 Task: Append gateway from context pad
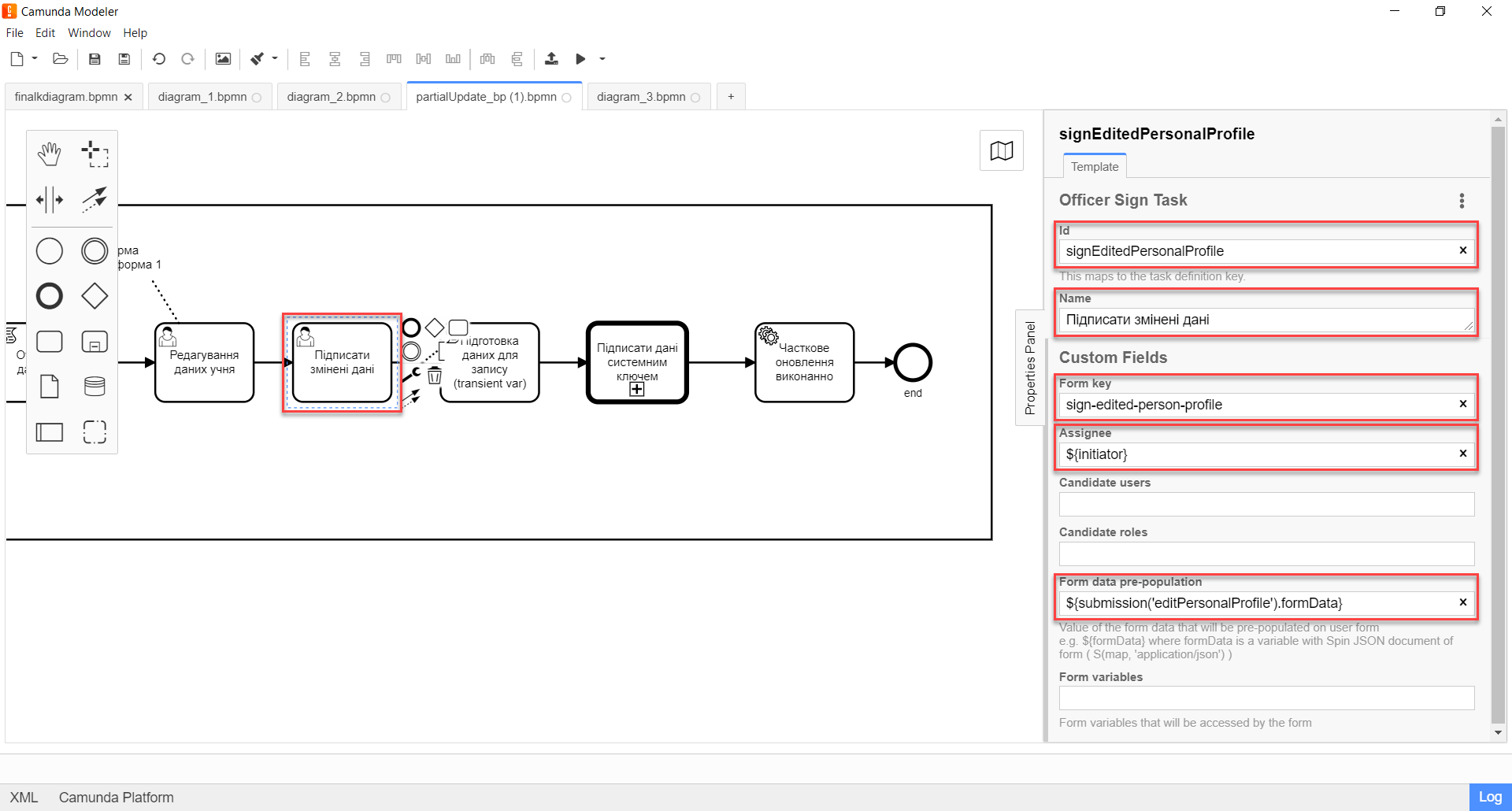[x=435, y=327]
